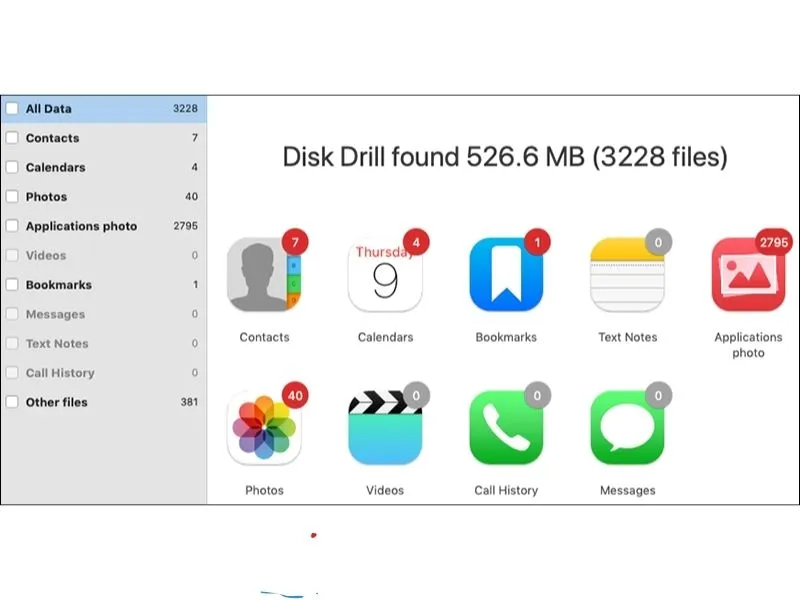Click the gray 0 badge on Call History
This screenshot has width=800, height=600.
coord(537,395)
